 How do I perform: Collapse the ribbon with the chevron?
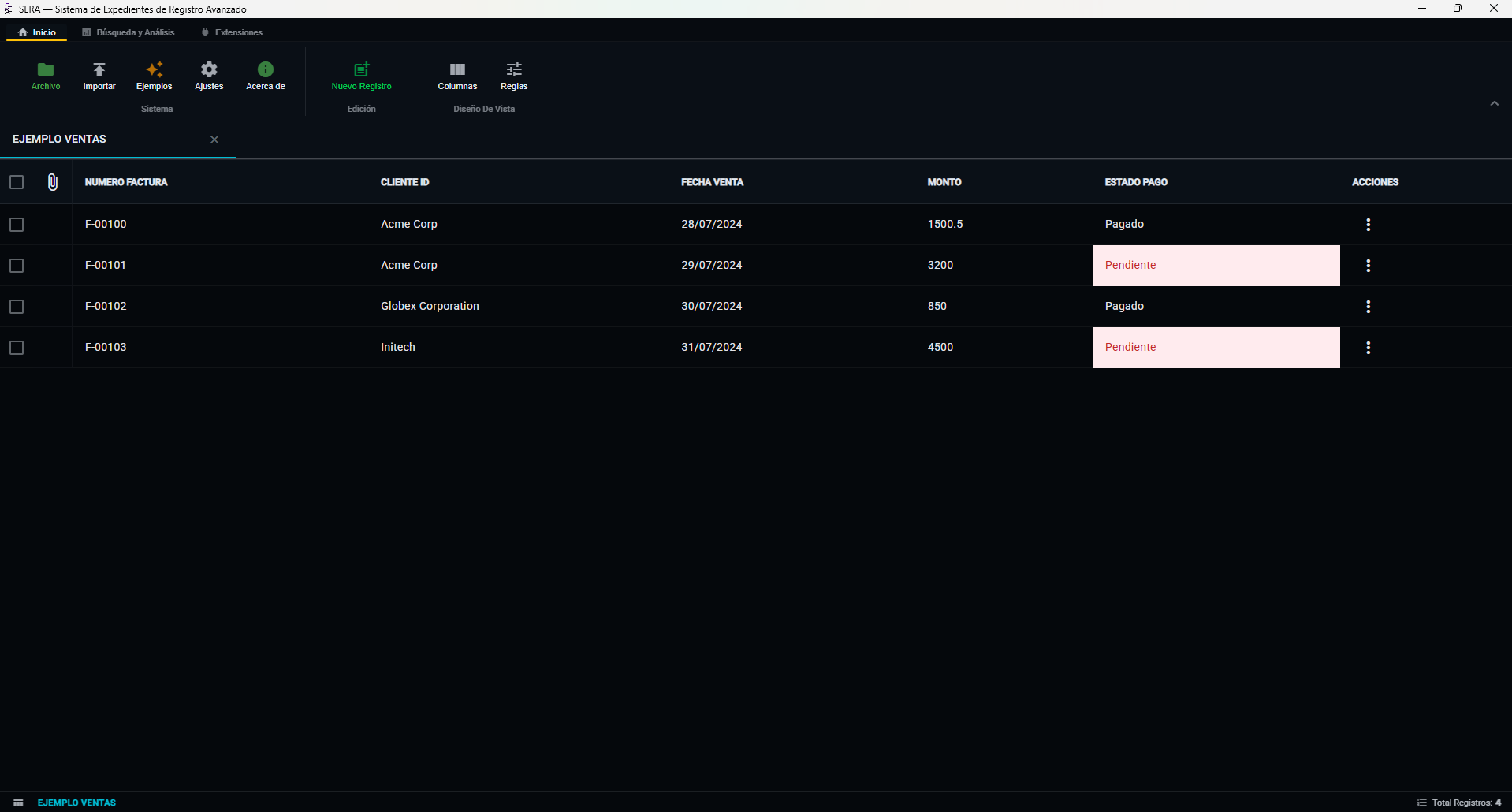[1494, 103]
